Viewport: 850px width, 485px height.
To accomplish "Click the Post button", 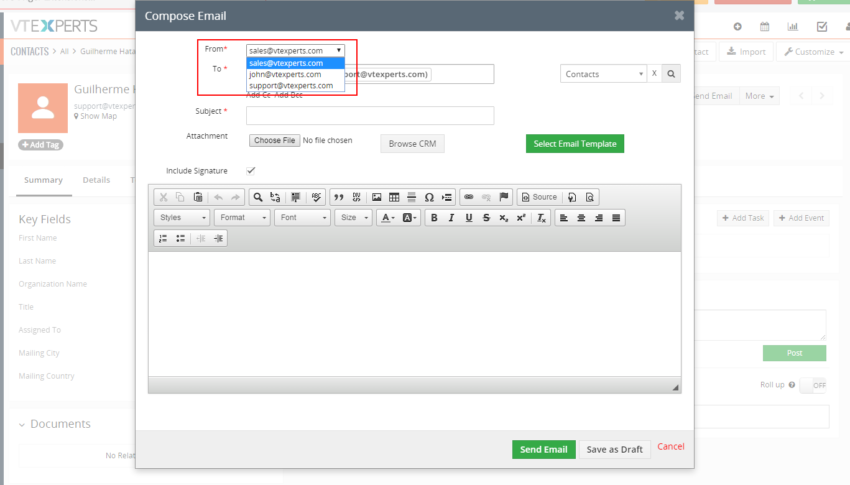I will 794,353.
